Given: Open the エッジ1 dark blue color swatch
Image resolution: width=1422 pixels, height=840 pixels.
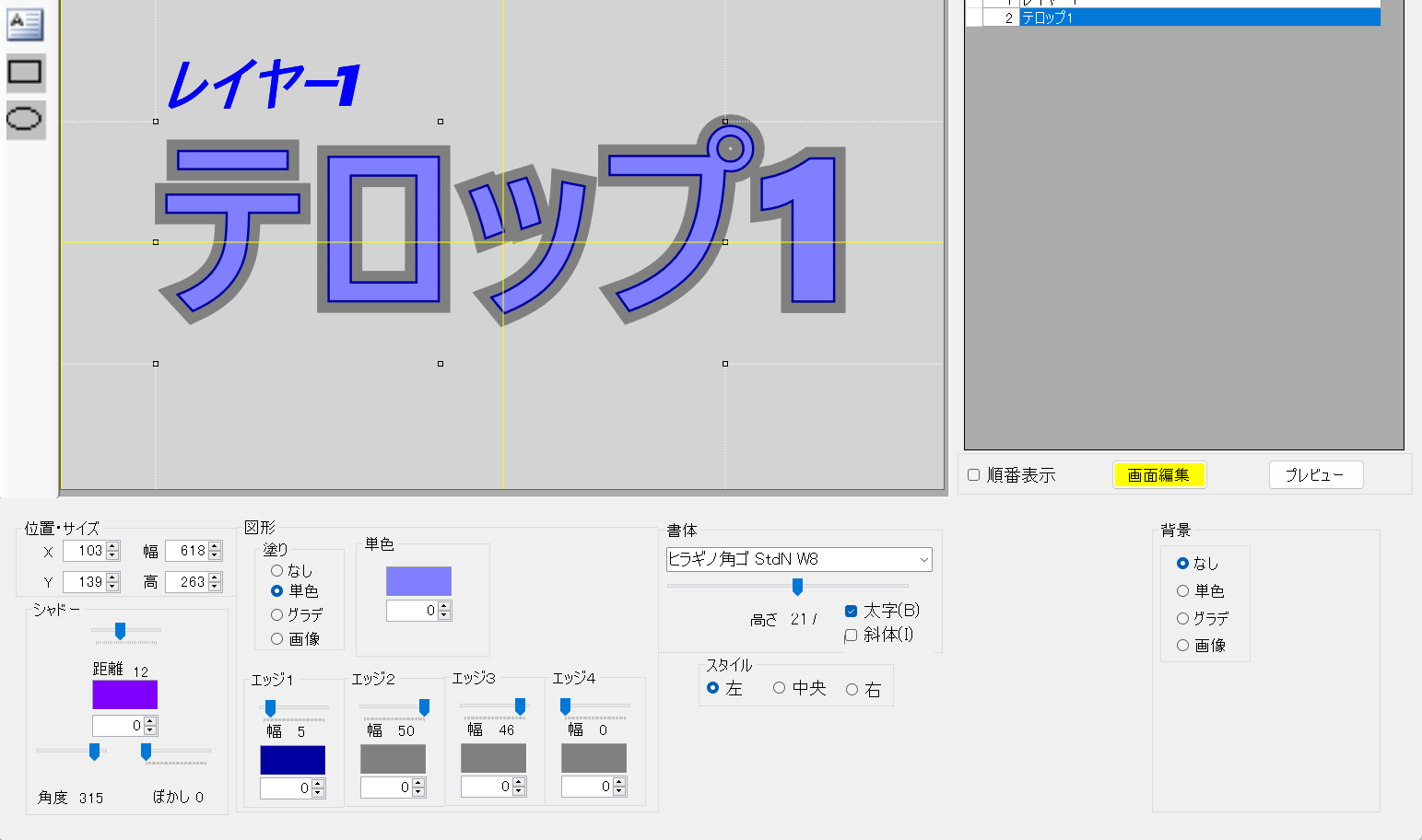Looking at the screenshot, I should (x=293, y=760).
